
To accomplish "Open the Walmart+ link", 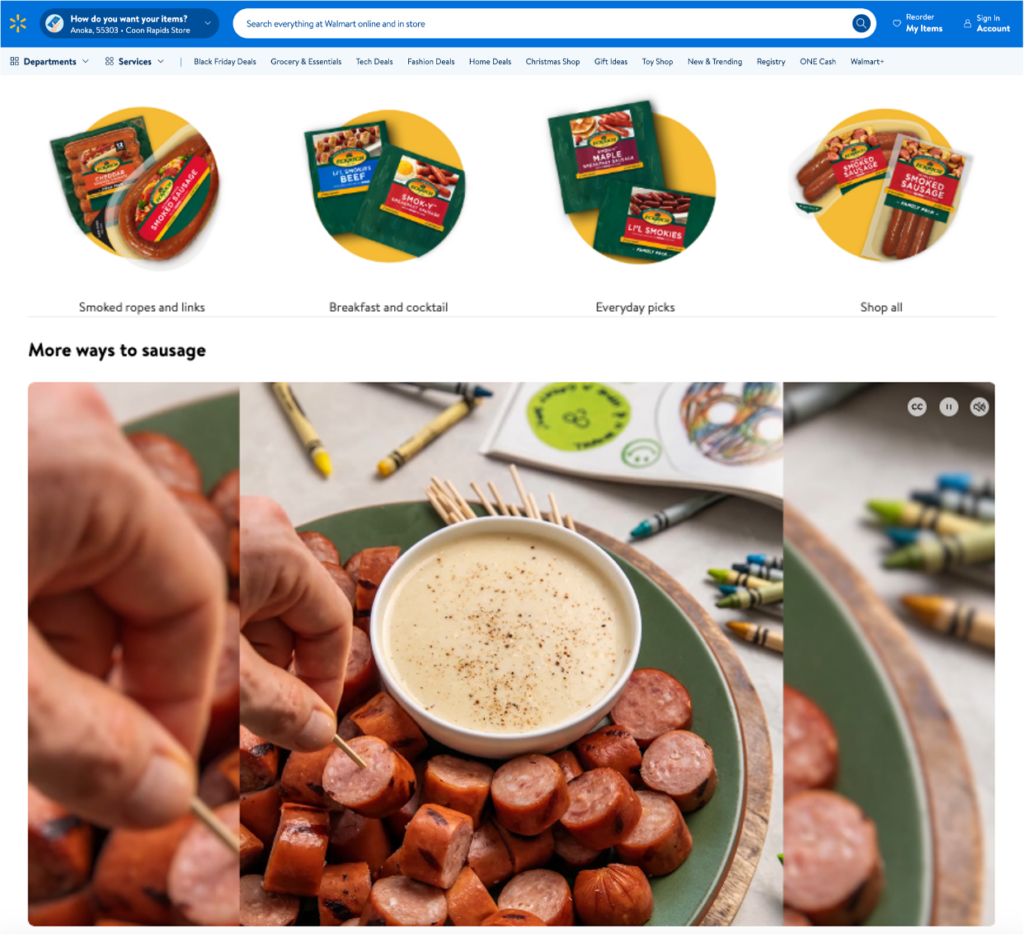I will click(x=867, y=61).
